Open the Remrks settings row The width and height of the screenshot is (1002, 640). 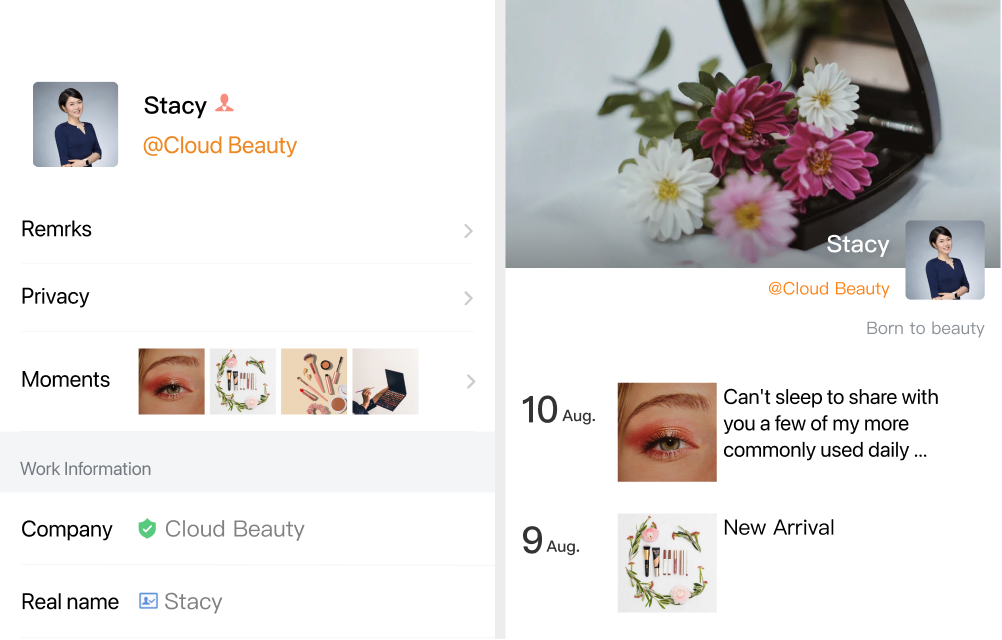(247, 230)
